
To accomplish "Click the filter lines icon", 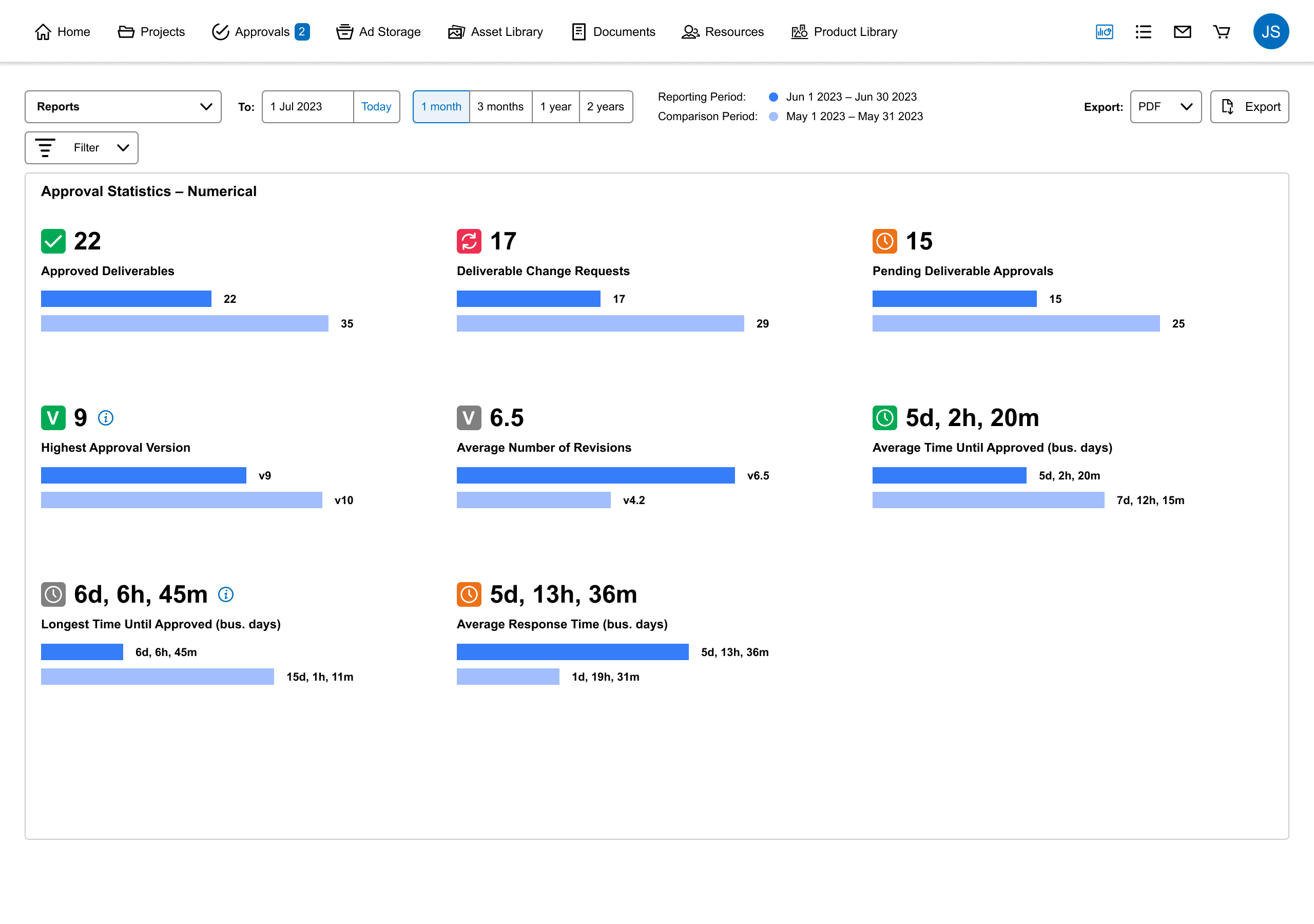I will 45,148.
